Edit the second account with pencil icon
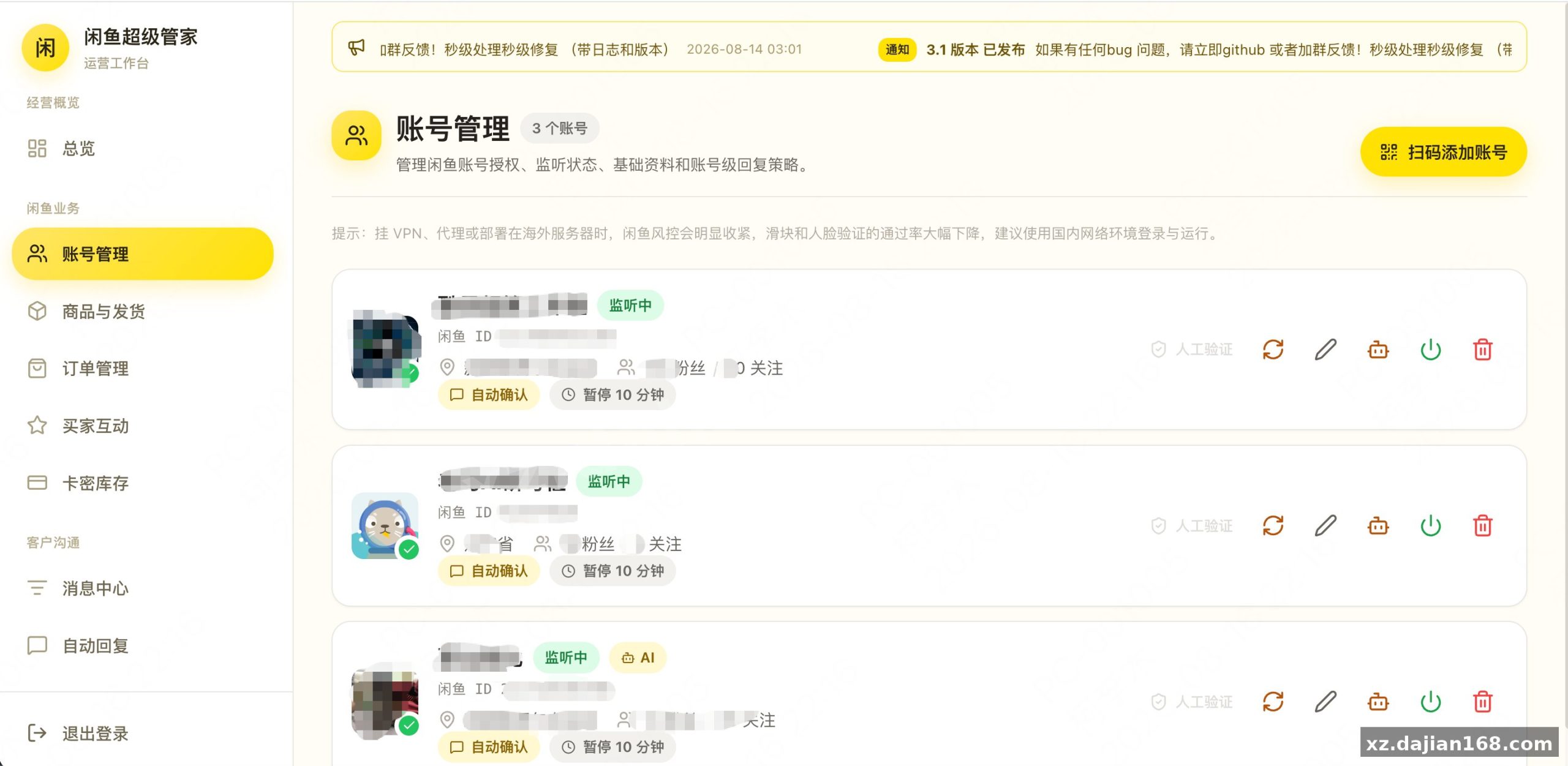Screen dimensions: 1568x766 [x=1325, y=526]
